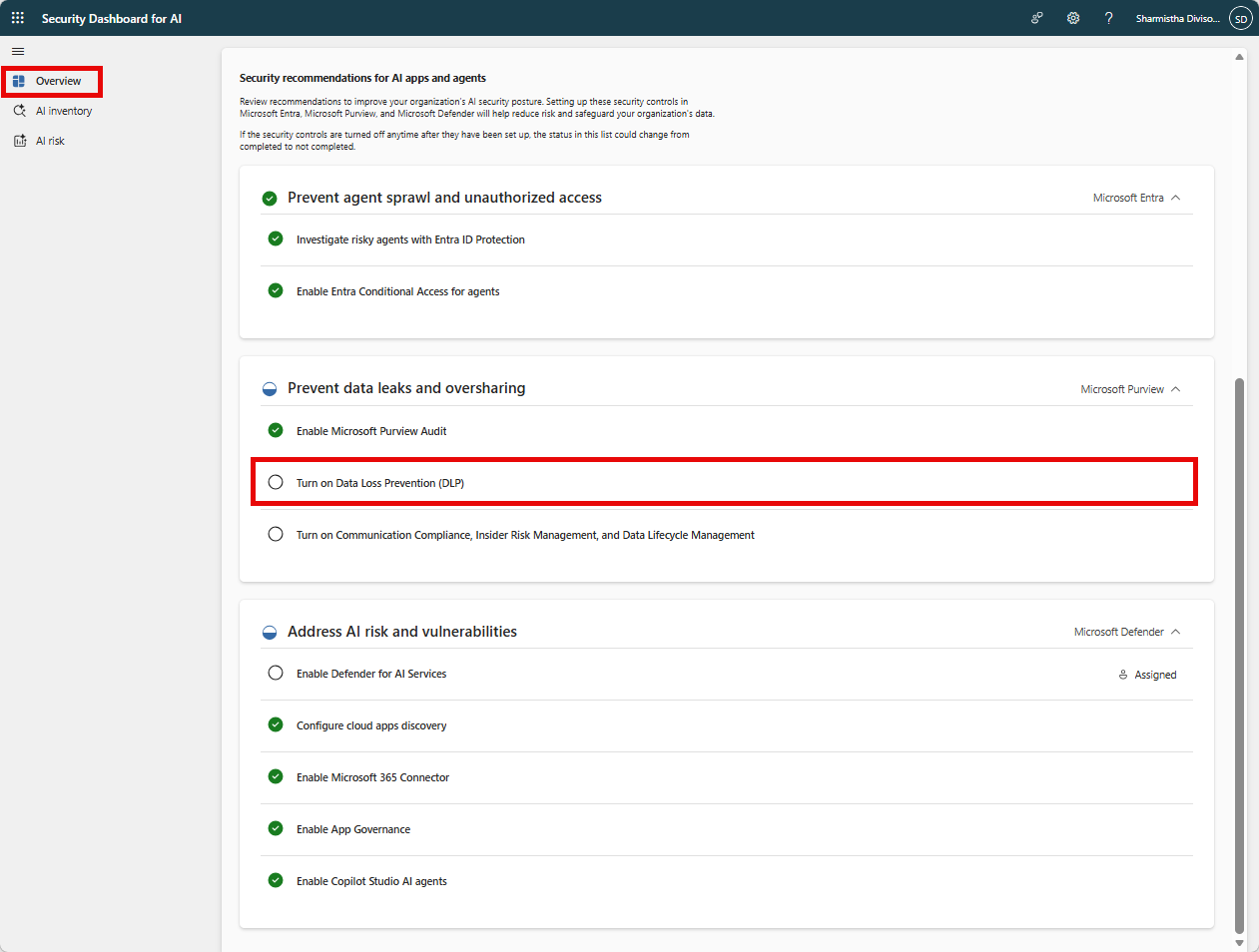Click empty status circle for Defender for AI Services
This screenshot has height=952, width=1259.
pyautogui.click(x=276, y=673)
